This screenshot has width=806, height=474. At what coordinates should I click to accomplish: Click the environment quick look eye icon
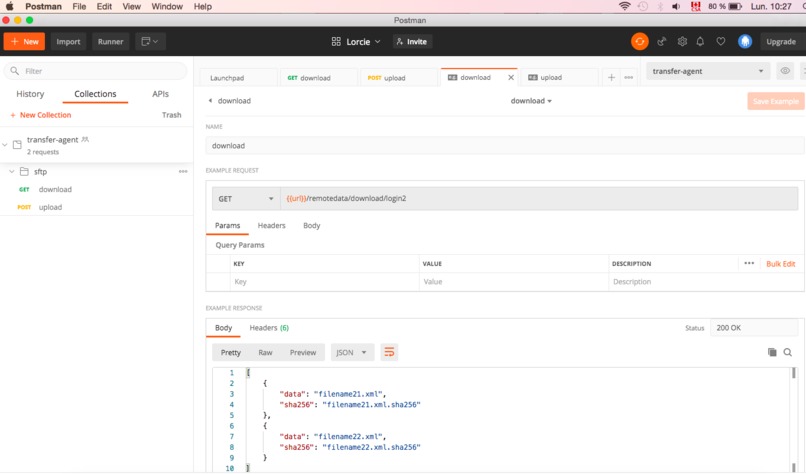[785, 71]
